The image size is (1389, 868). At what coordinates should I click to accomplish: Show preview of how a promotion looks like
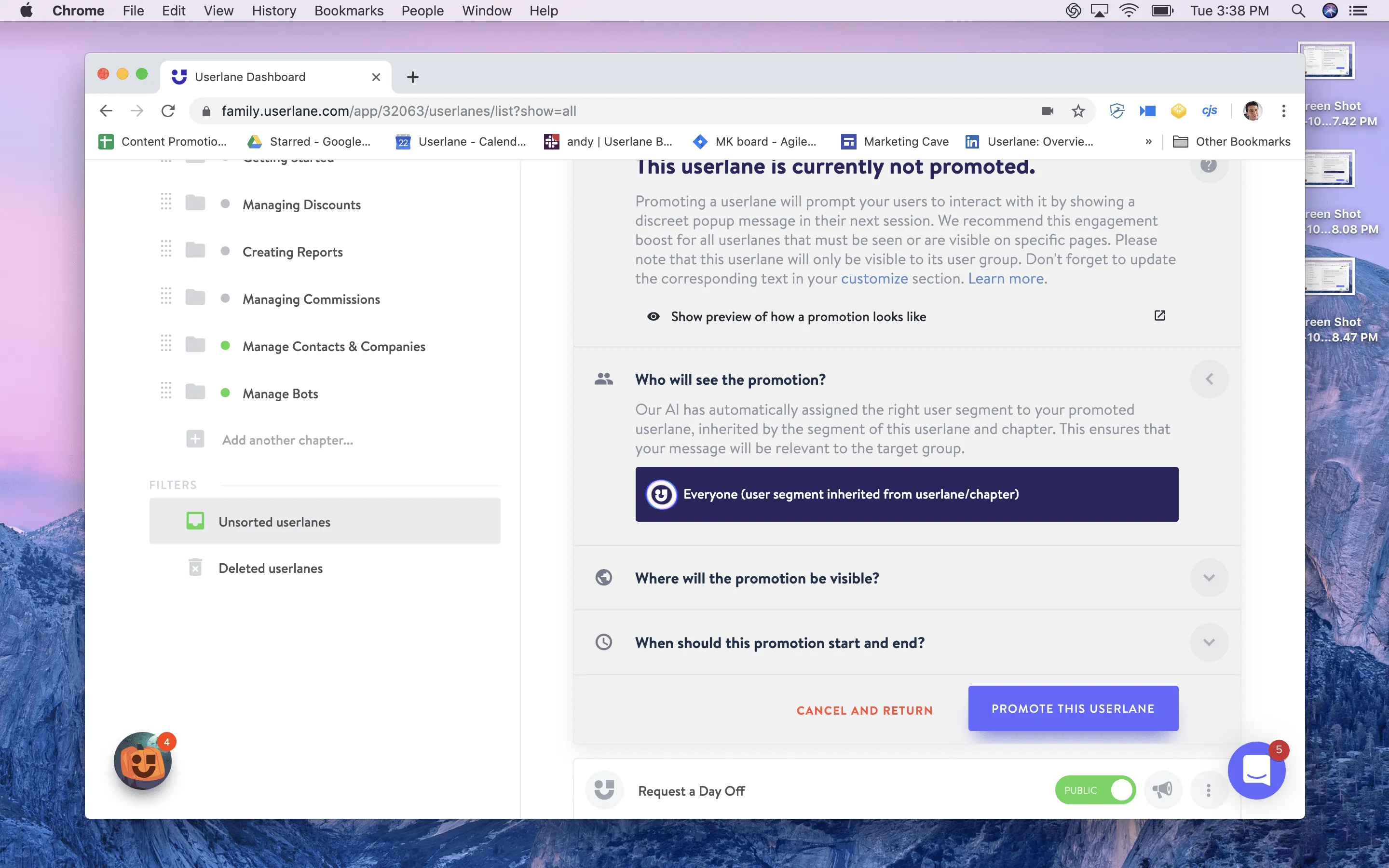pyautogui.click(x=798, y=317)
